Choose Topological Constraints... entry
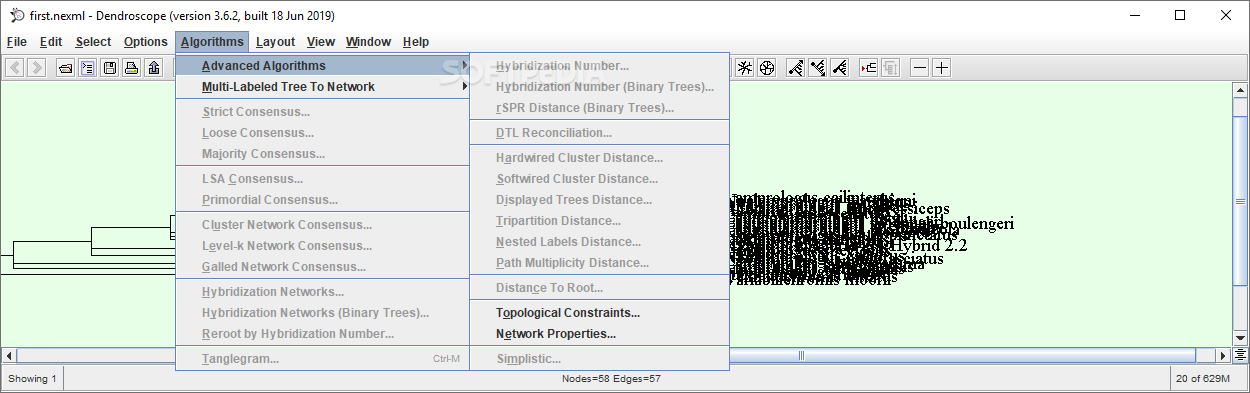1250x393 pixels. click(x=599, y=313)
